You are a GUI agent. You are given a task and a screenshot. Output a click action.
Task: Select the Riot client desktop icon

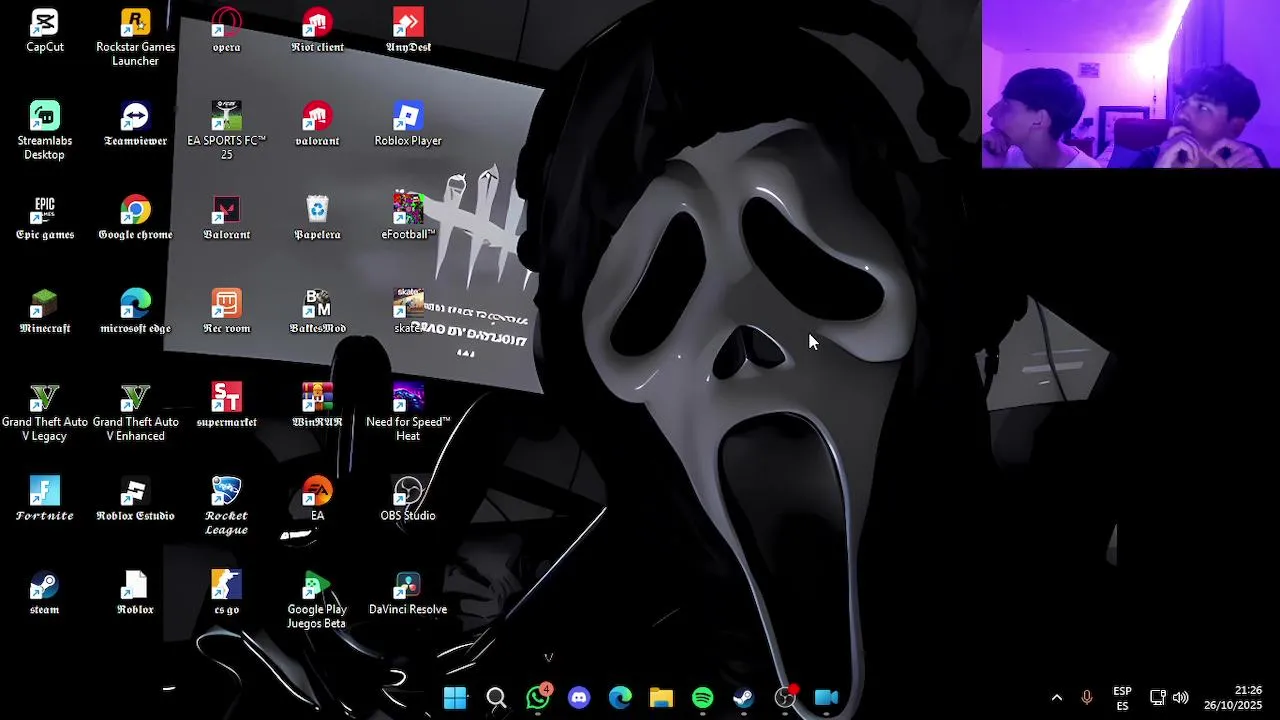(x=317, y=31)
